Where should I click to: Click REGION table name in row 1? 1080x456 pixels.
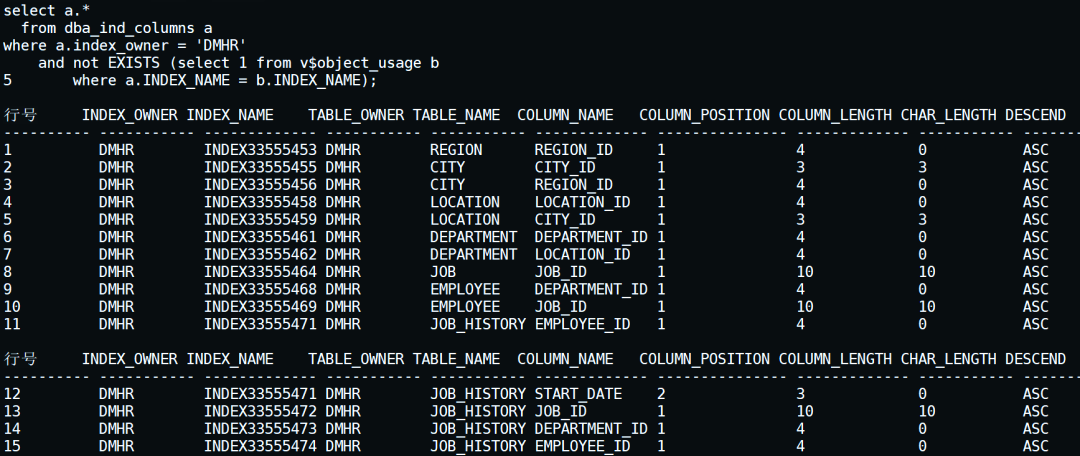point(457,149)
